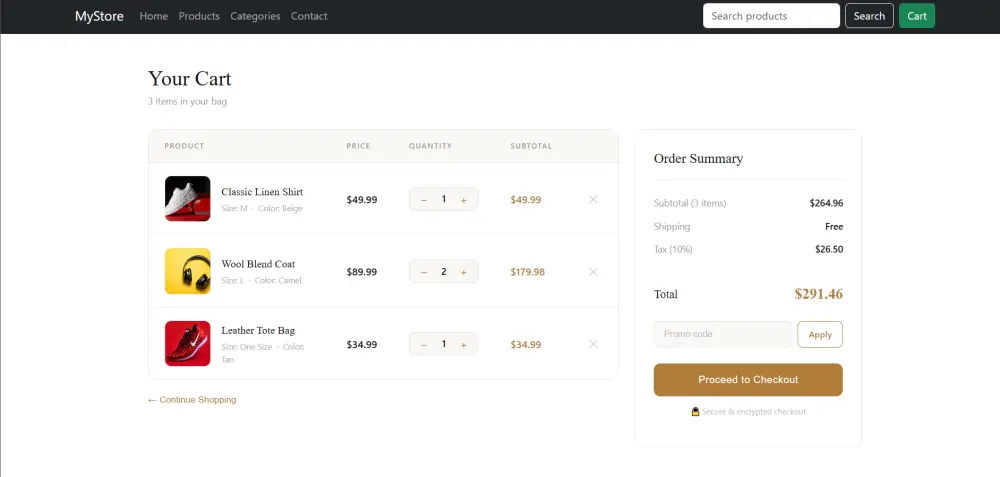Increase Classic Linen Shirt quantity
This screenshot has height=477, width=1000.
coord(464,200)
